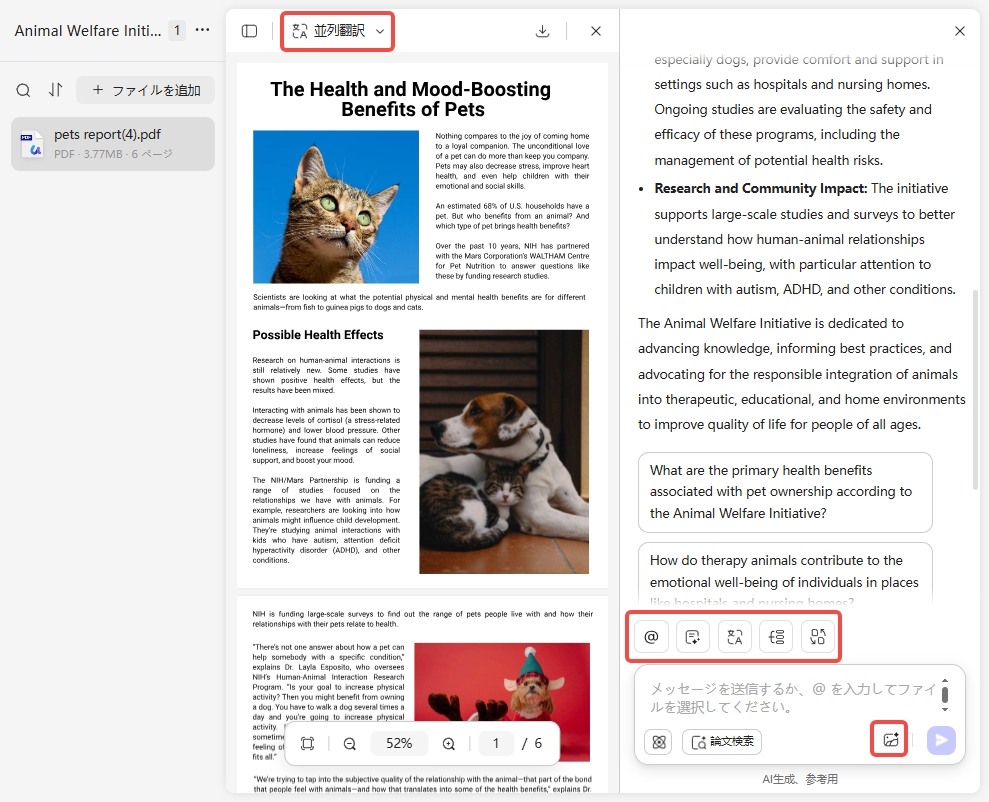Select suggested question about primary health benefits
989x802 pixels.
pos(785,492)
